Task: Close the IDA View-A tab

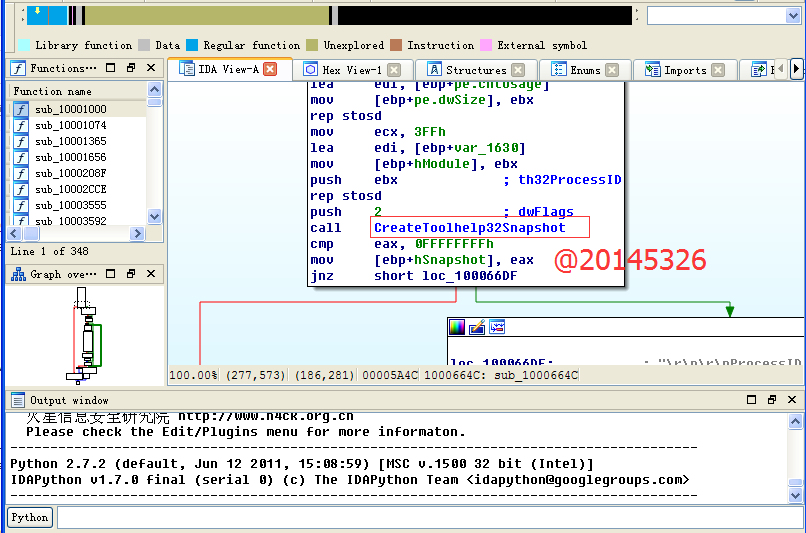Action: [x=270, y=70]
